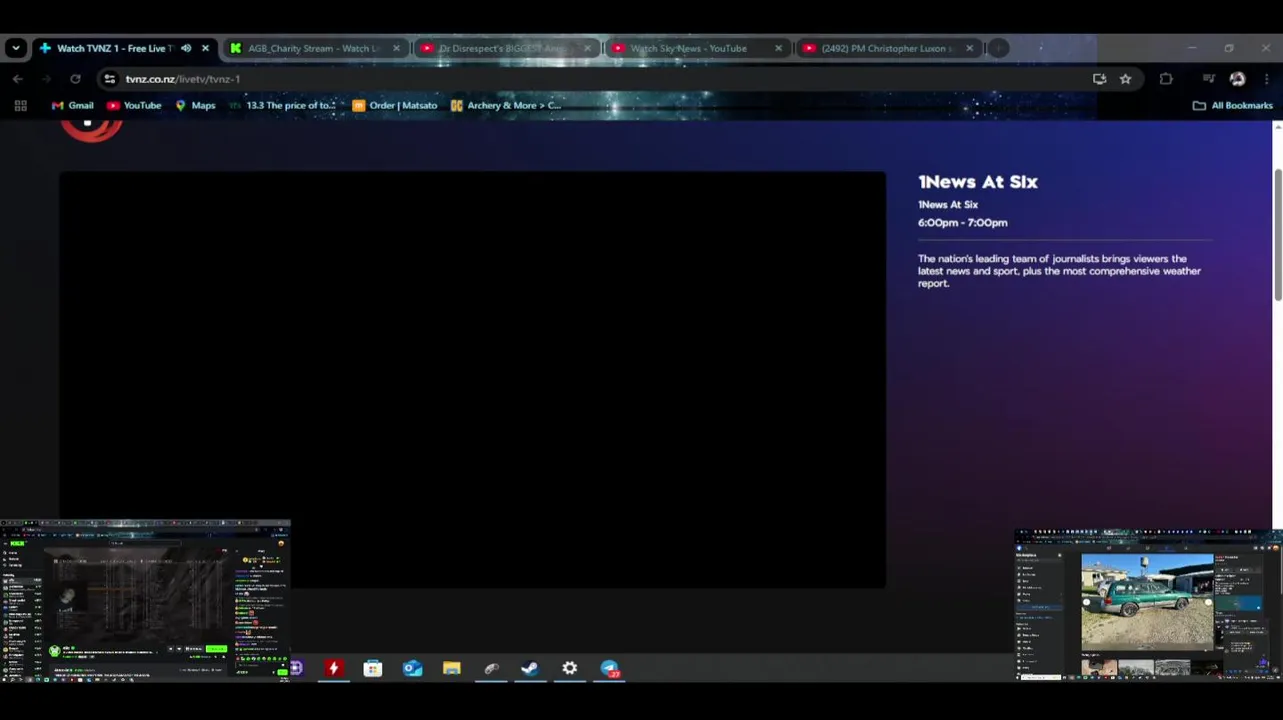Close the PM Christopher Luxon tab
The width and height of the screenshot is (1283, 720).
click(969, 48)
